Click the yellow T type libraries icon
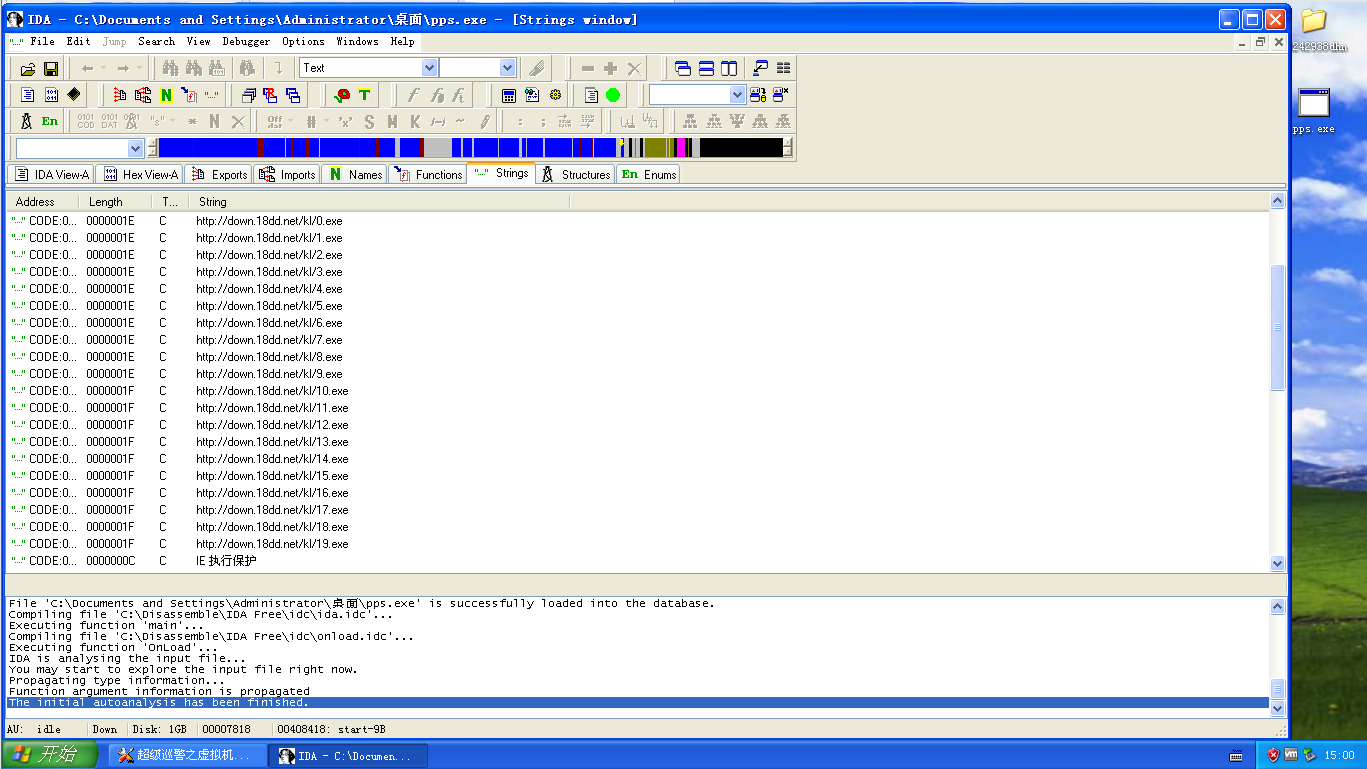Viewport: 1367px width, 769px height. pyautogui.click(x=364, y=95)
